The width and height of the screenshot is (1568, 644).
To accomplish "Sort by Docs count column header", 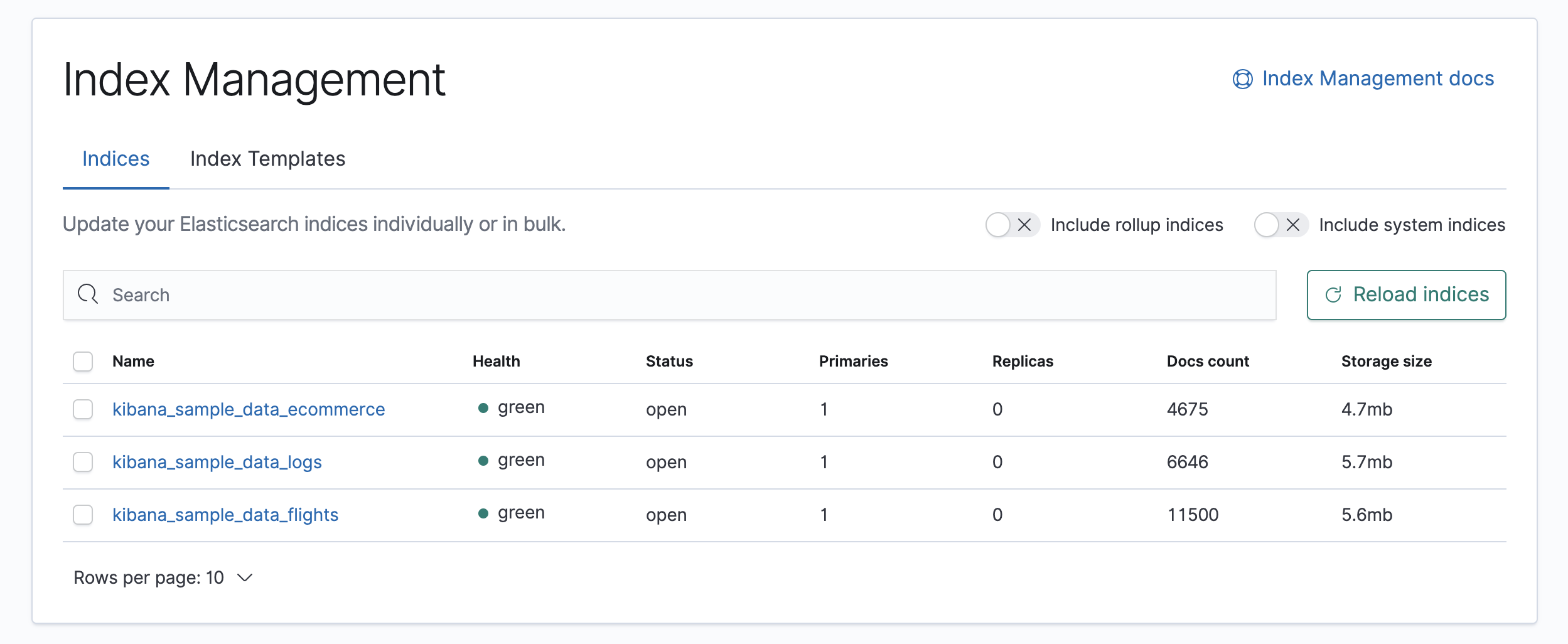I will pyautogui.click(x=1208, y=362).
